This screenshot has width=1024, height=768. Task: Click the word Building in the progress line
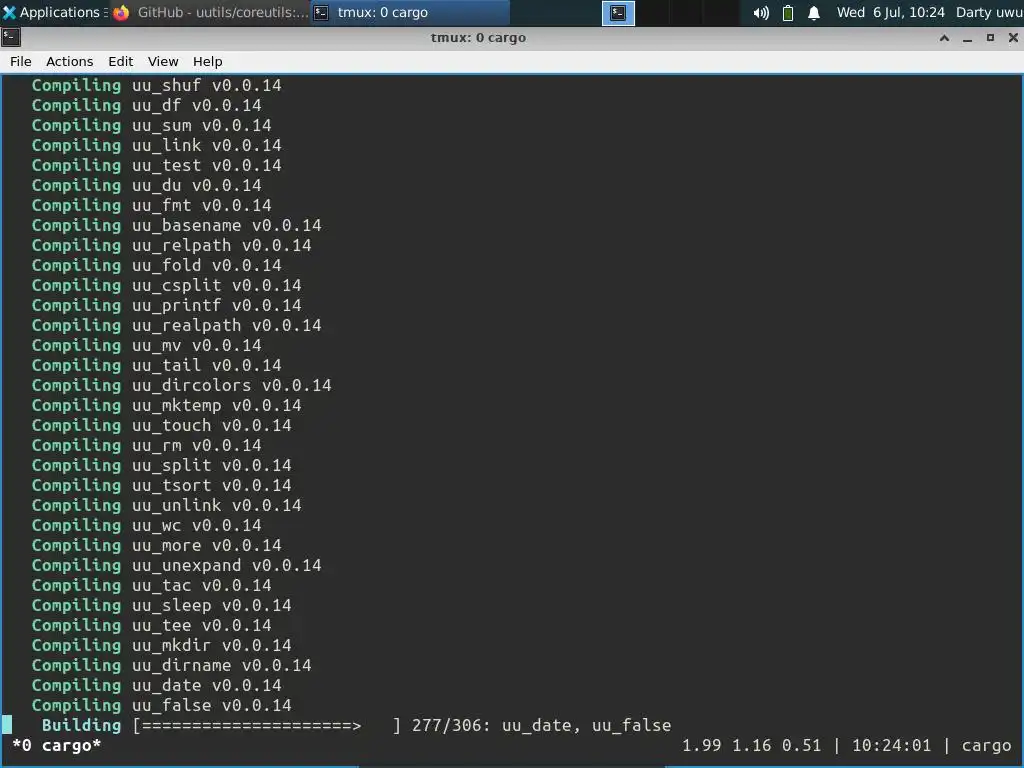click(82, 726)
